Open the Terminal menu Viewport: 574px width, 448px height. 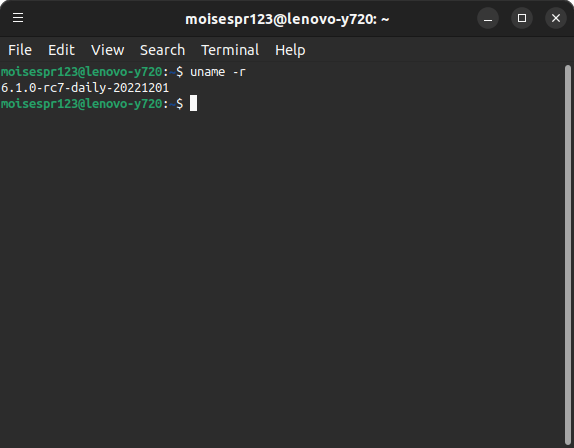[x=230, y=50]
